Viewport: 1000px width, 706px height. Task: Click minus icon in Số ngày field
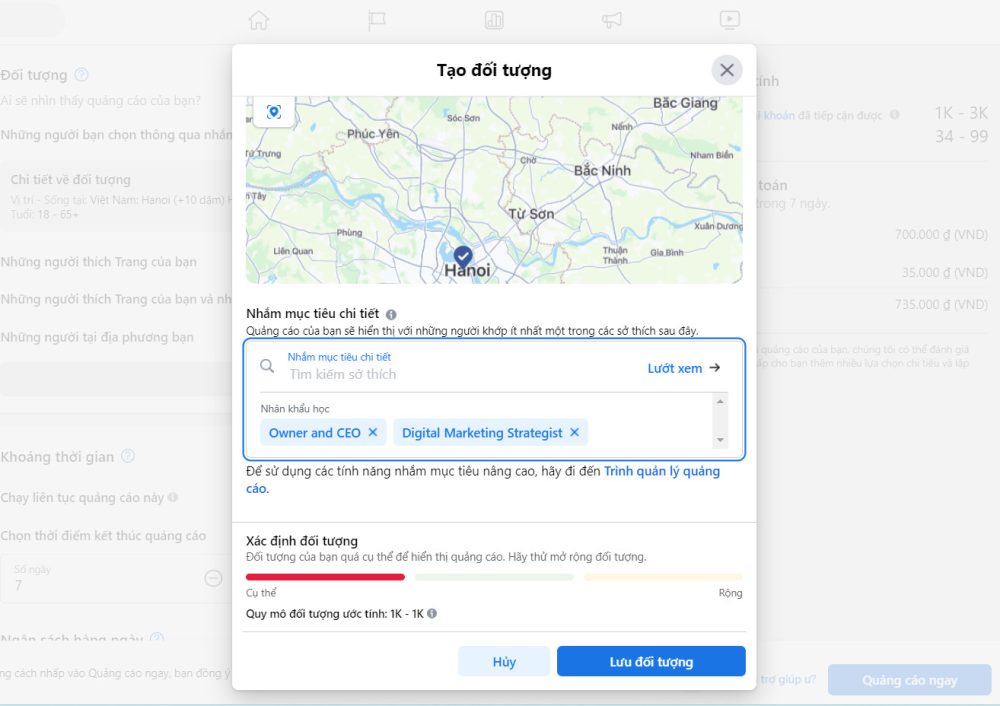coord(213,578)
